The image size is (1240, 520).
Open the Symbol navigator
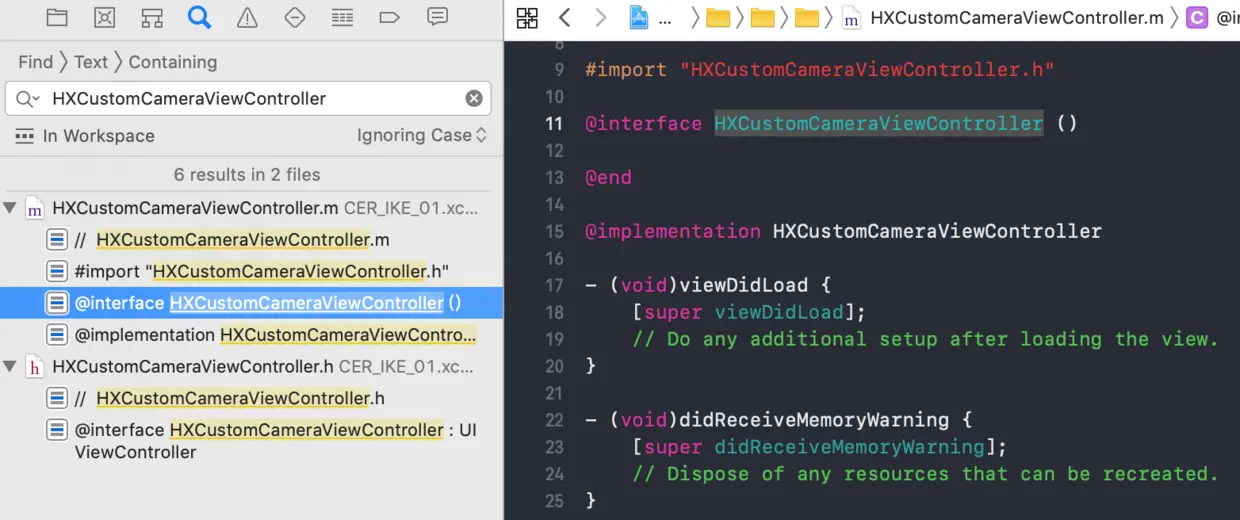point(152,17)
